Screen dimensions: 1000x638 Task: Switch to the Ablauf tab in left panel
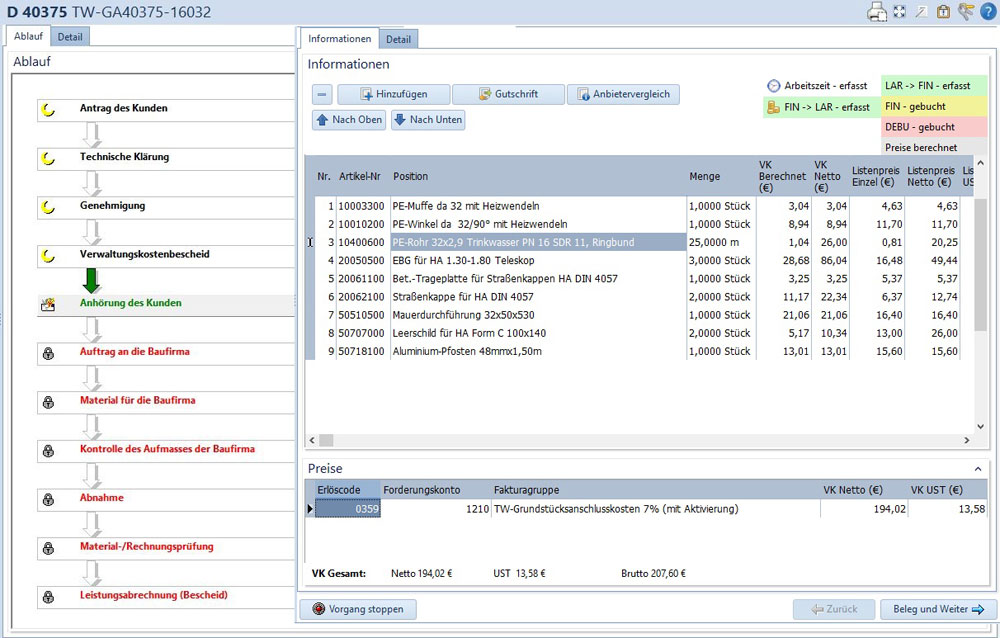click(29, 36)
